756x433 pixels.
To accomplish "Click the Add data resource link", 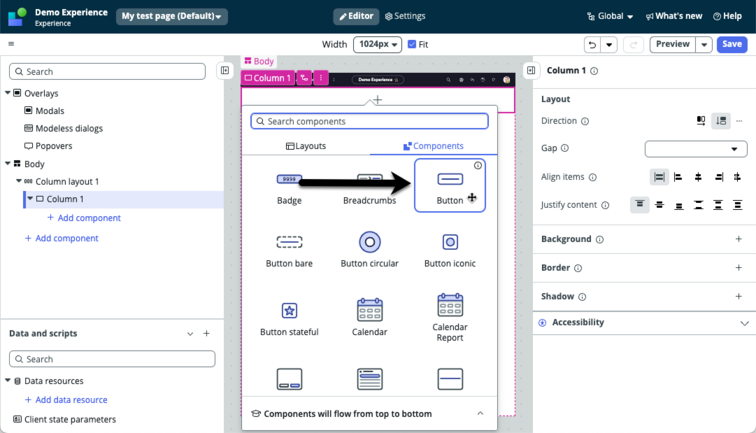I will [x=66, y=400].
